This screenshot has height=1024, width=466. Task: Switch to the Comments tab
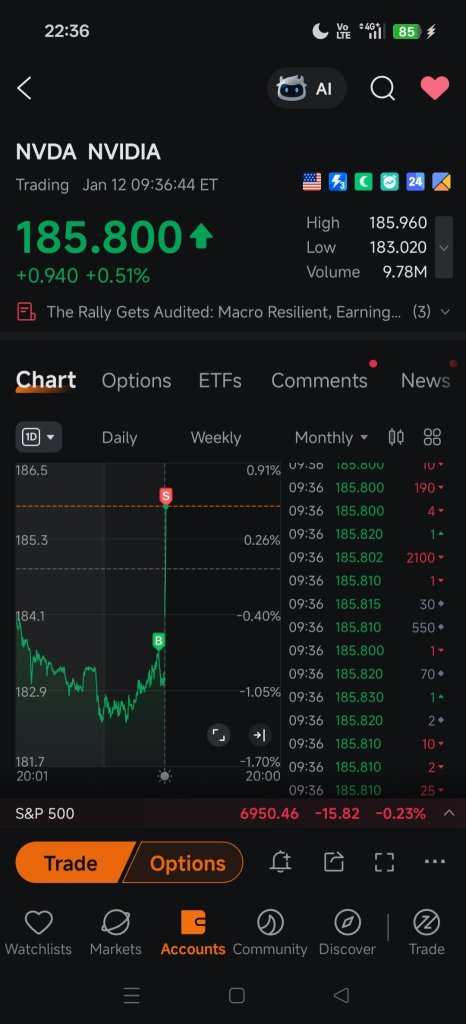pyautogui.click(x=319, y=381)
